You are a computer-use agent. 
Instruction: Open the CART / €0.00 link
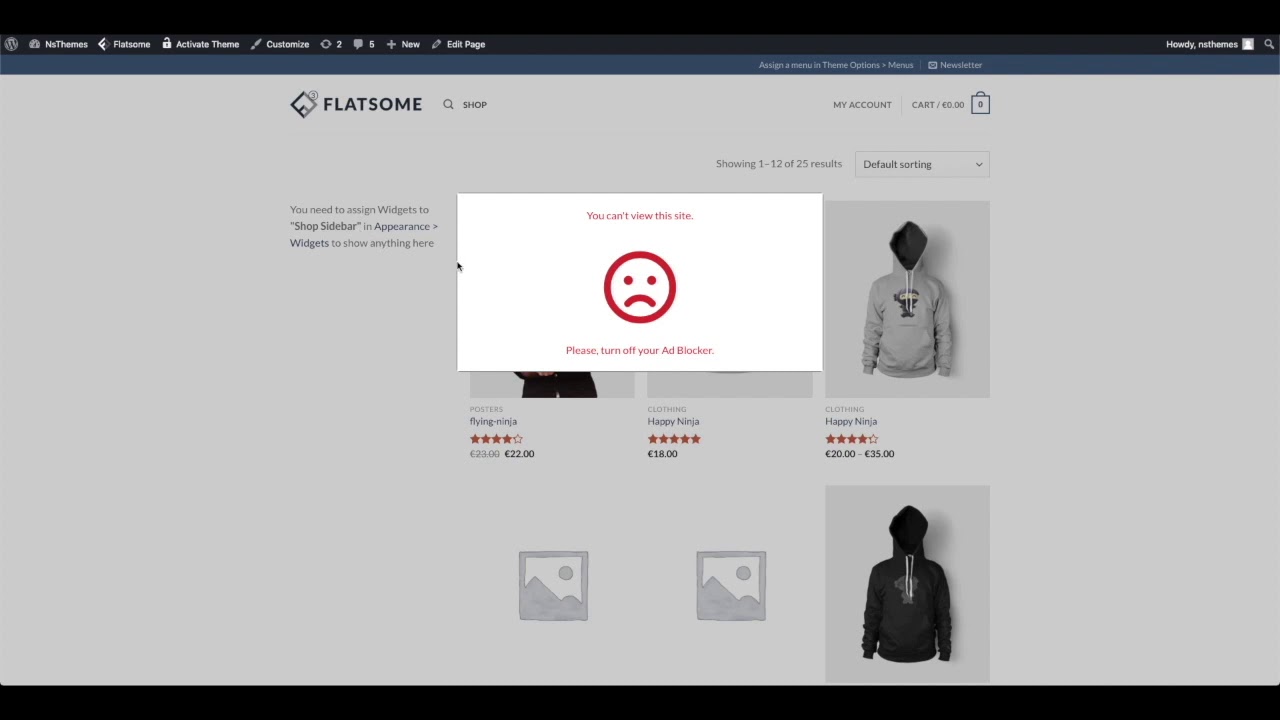pyautogui.click(x=938, y=104)
